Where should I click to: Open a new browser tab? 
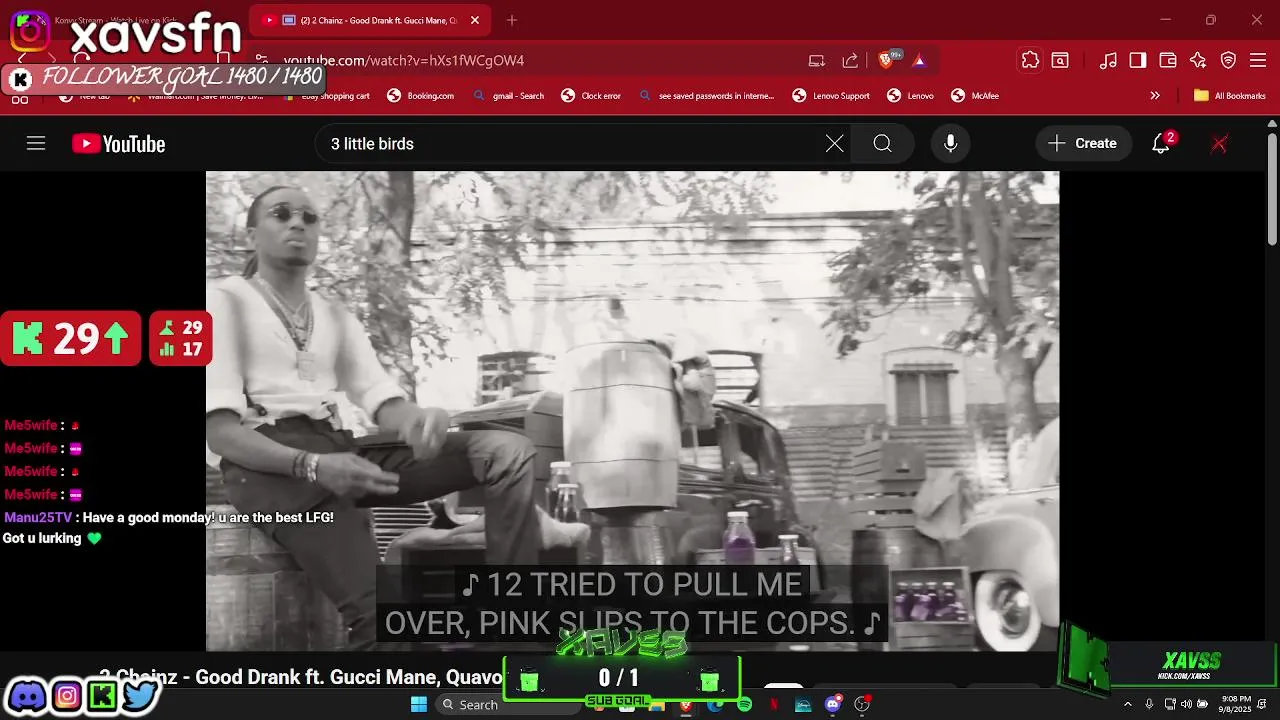point(512,20)
